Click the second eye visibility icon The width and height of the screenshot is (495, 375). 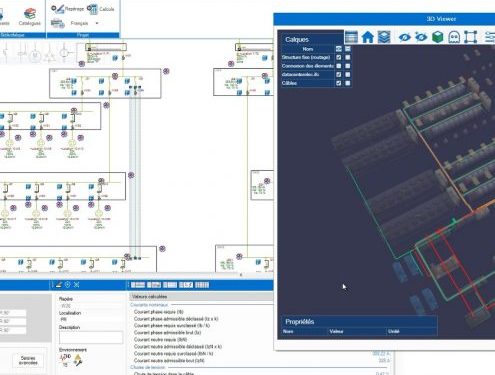tap(421, 37)
